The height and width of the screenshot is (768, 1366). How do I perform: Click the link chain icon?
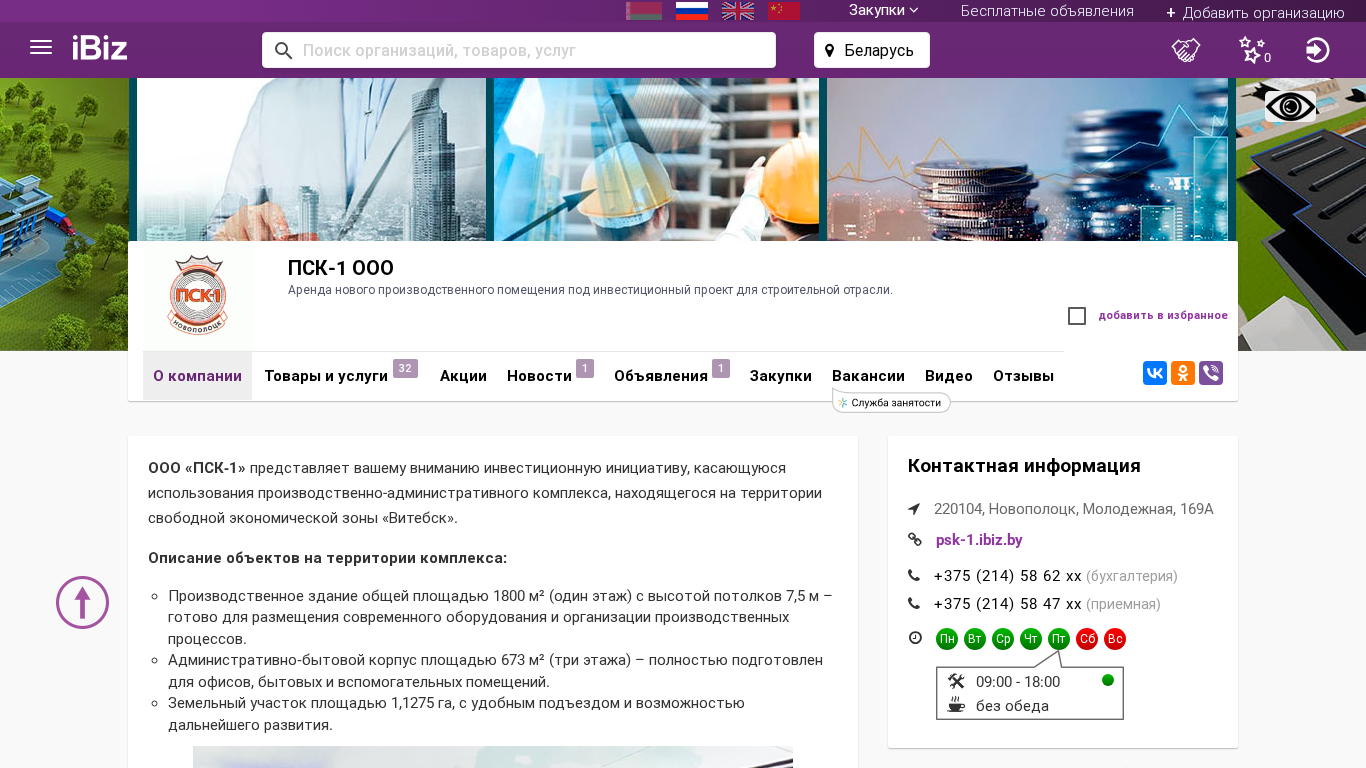[x=914, y=540]
